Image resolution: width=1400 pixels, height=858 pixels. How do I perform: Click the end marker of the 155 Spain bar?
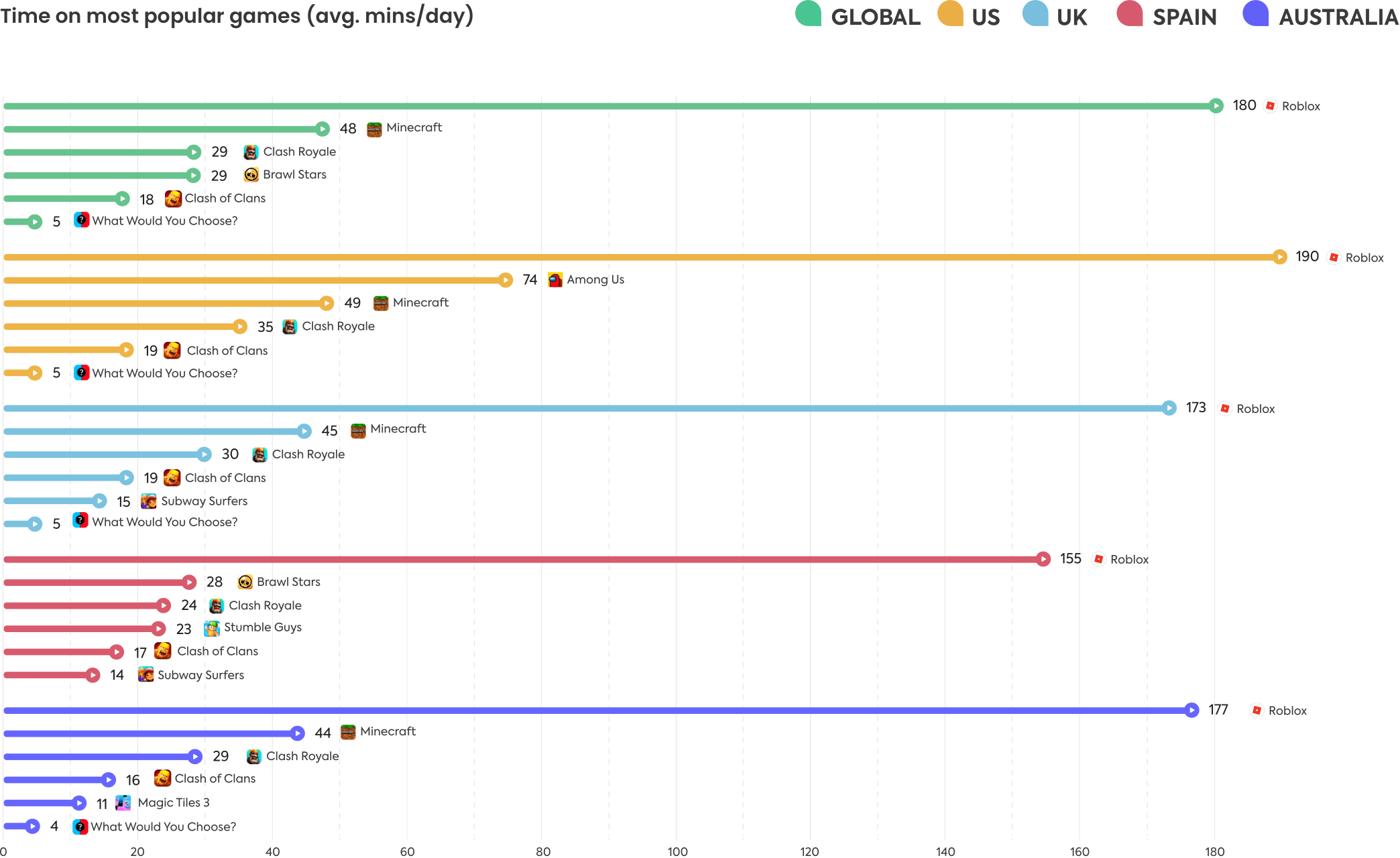tap(1043, 559)
